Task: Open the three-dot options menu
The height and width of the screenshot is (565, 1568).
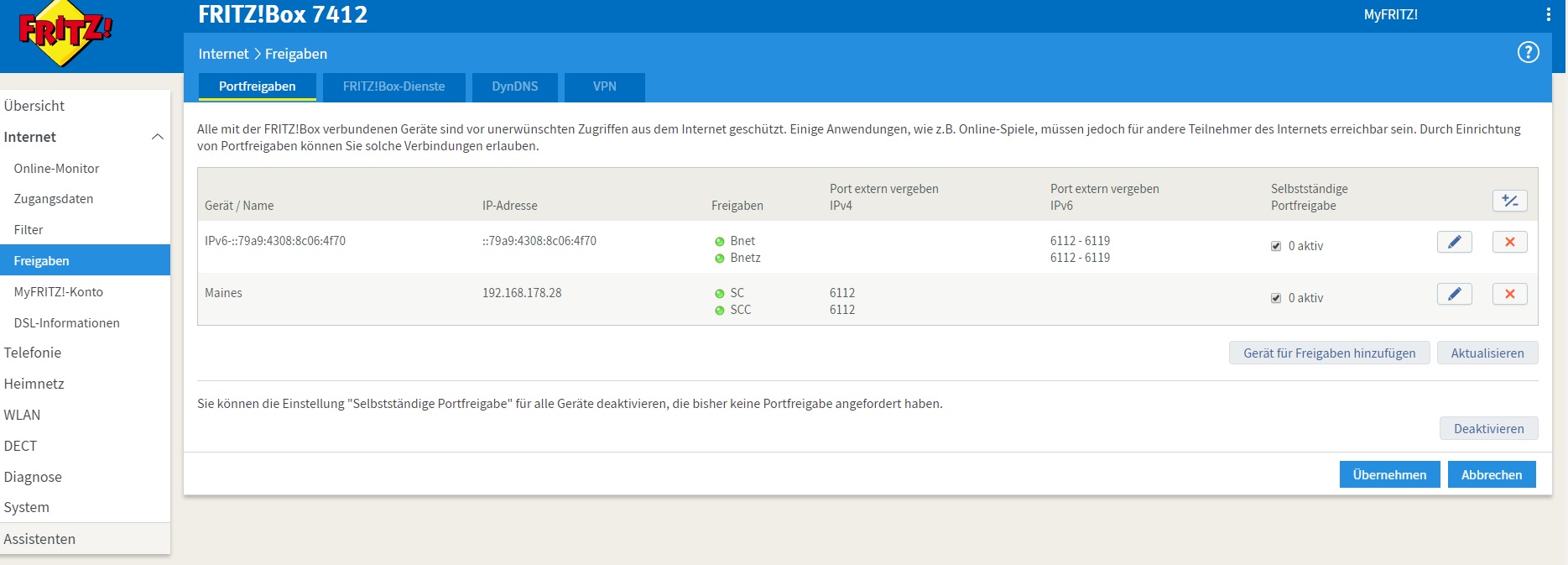Action: pyautogui.click(x=1548, y=14)
